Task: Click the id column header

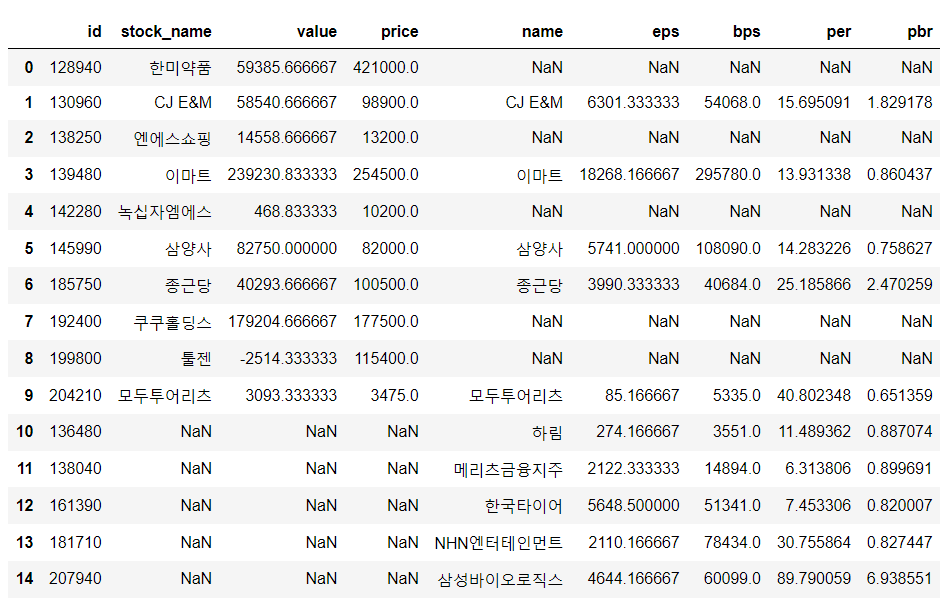Action: pos(94,31)
